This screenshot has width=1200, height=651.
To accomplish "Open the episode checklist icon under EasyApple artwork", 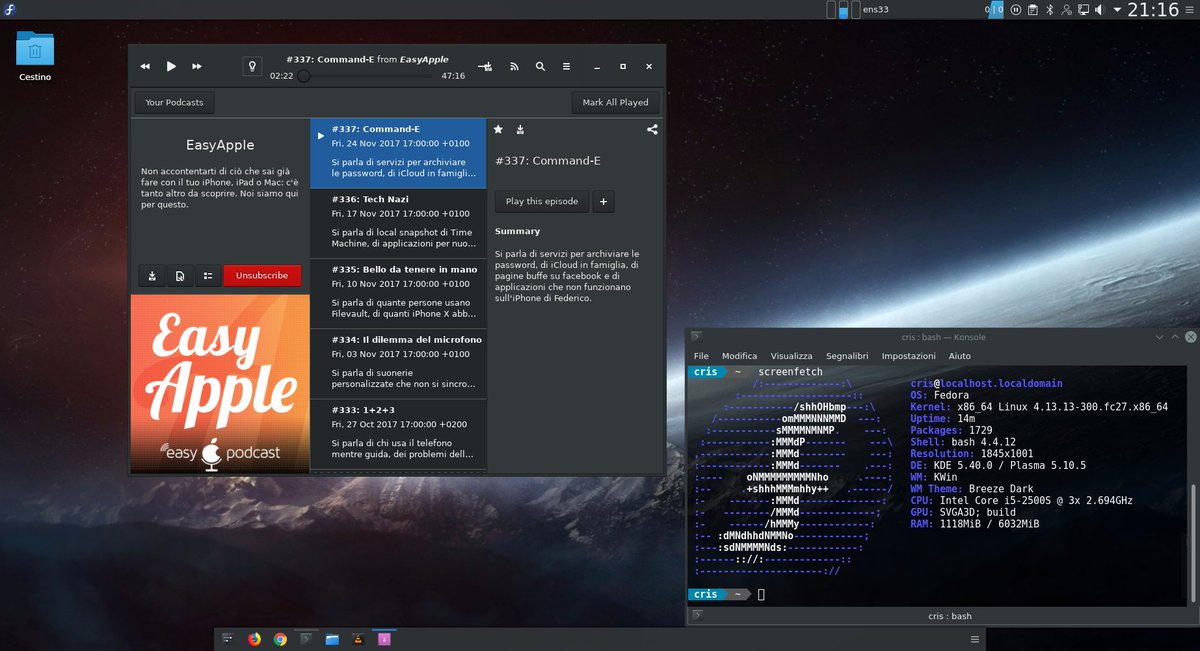I will 208,275.
